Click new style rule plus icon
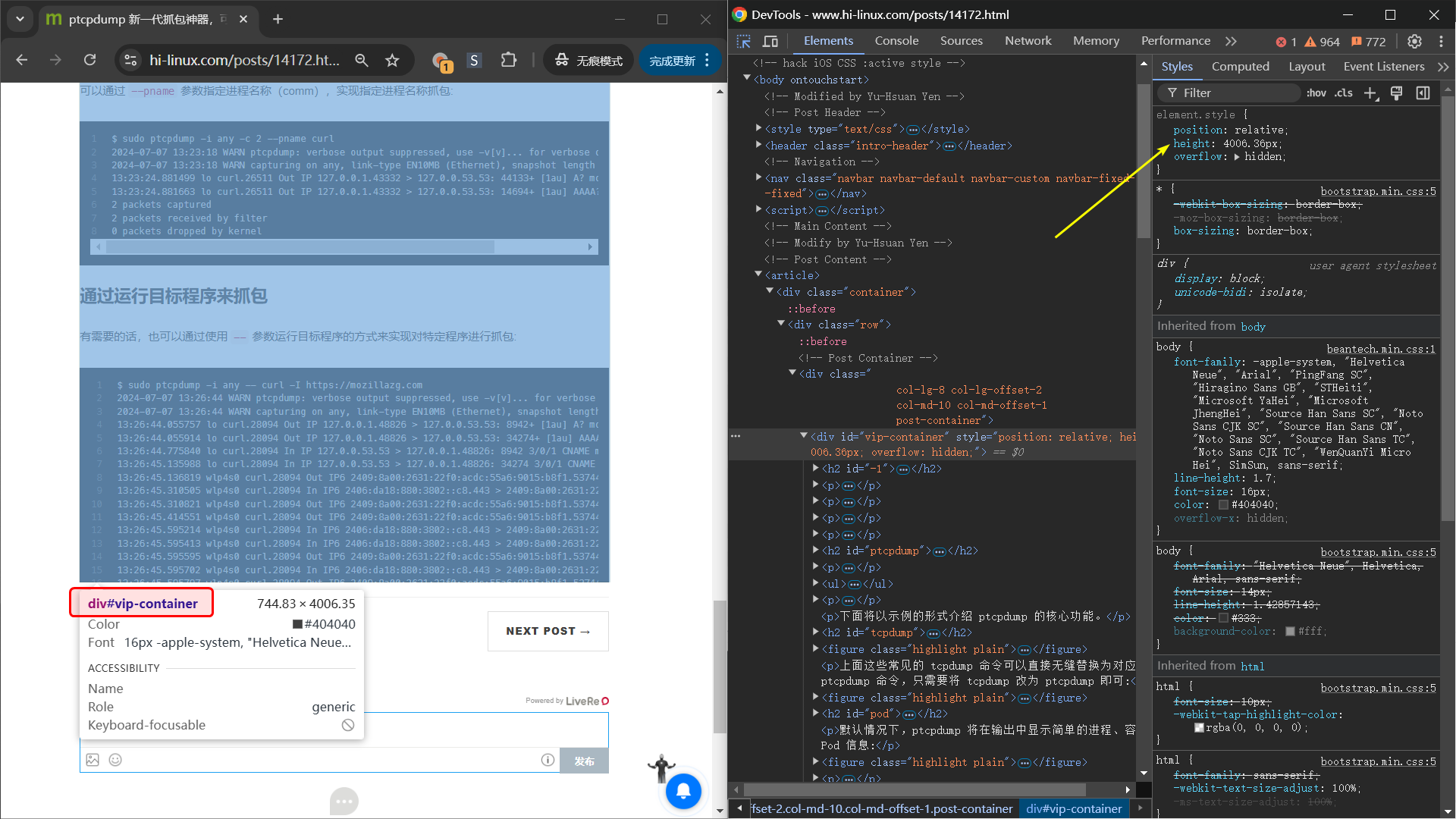 tap(1370, 93)
